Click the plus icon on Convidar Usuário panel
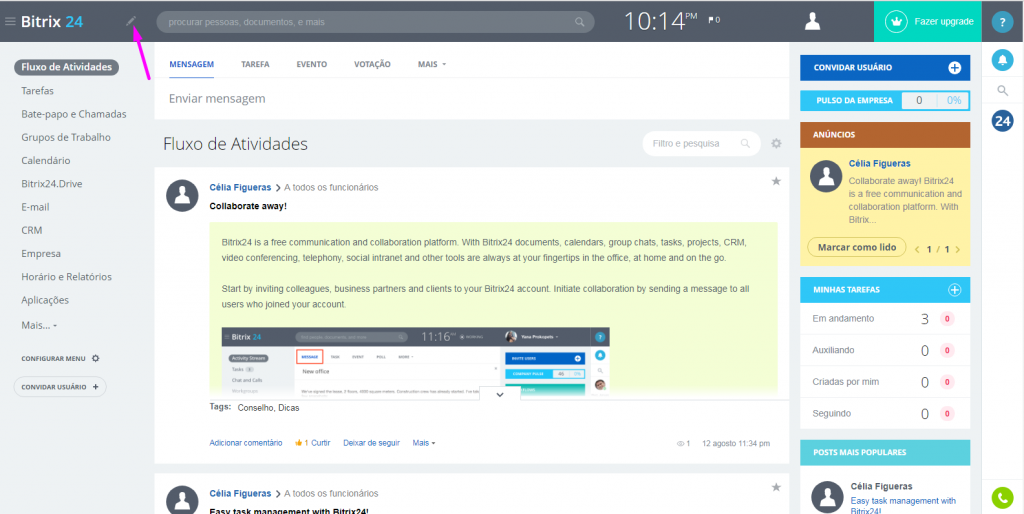The width and height of the screenshot is (1024, 514). (x=954, y=67)
